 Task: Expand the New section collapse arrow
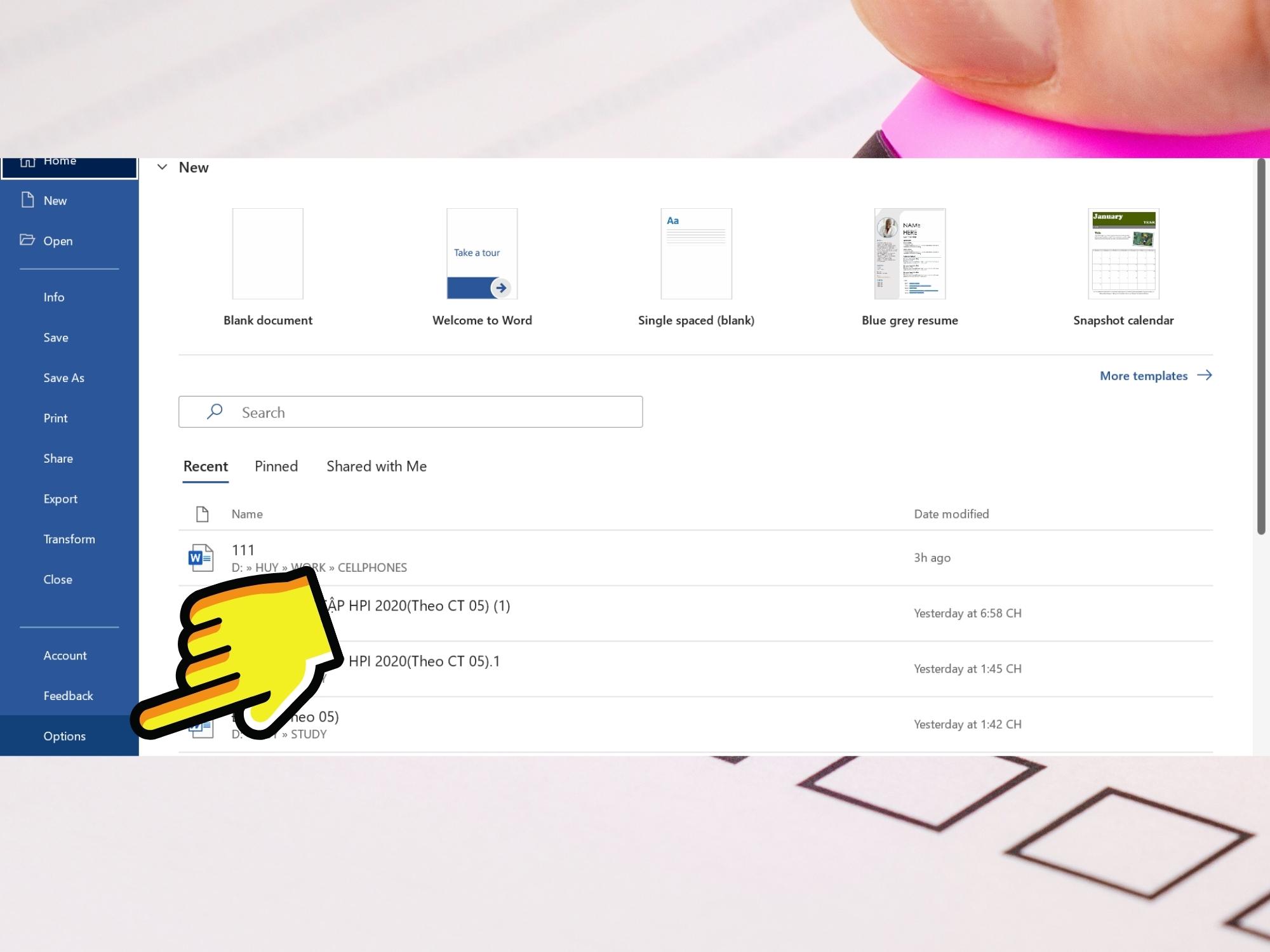[162, 167]
